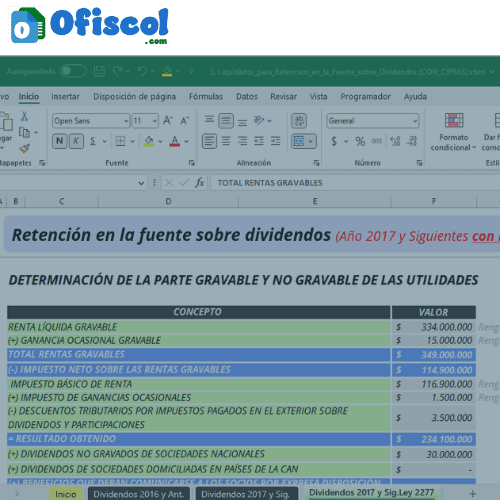Open the Fórmulas ribbon tab
This screenshot has width=500, height=500.
(x=206, y=97)
